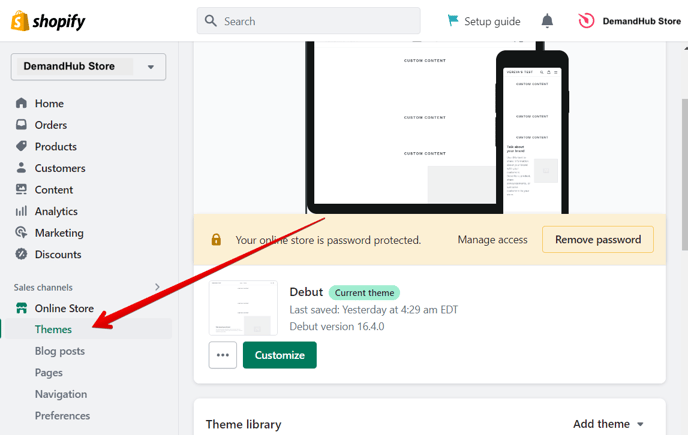Open Preferences under Online Store

(x=62, y=416)
